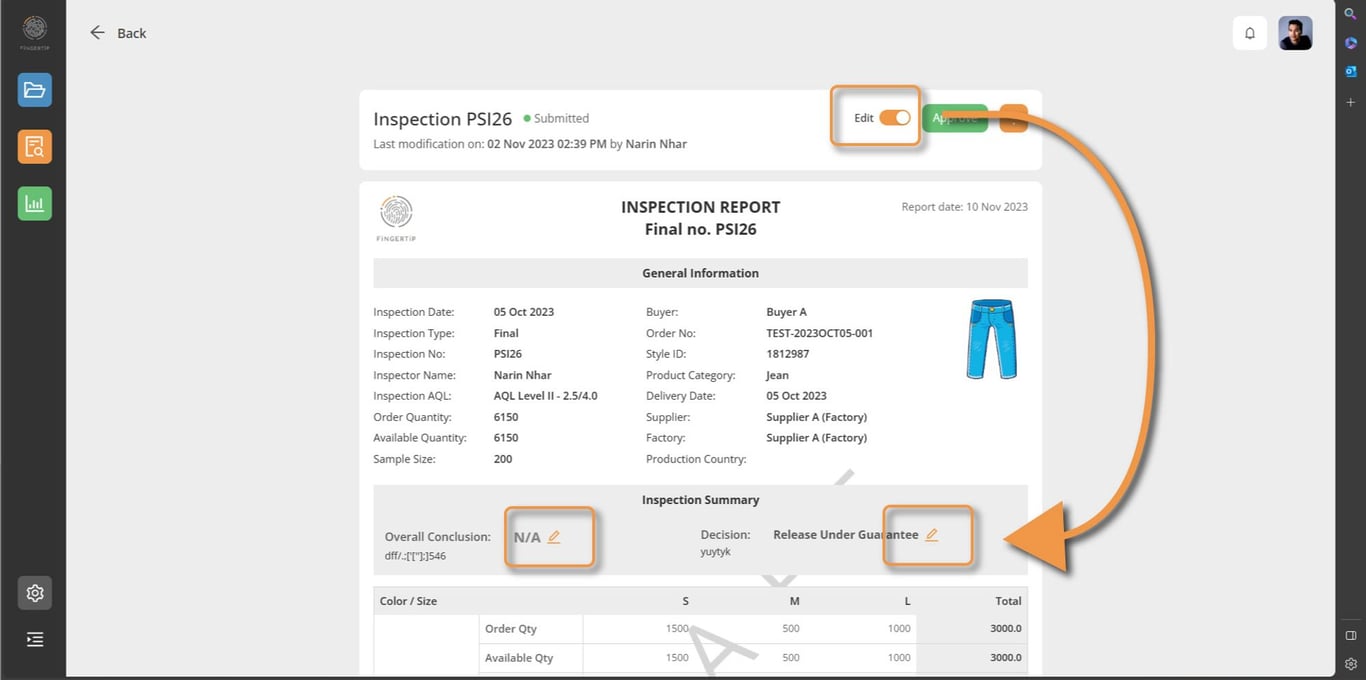This screenshot has width=1366, height=680.
Task: Open the Outlook icon in browser sidebar
Action: pyautogui.click(x=1351, y=71)
